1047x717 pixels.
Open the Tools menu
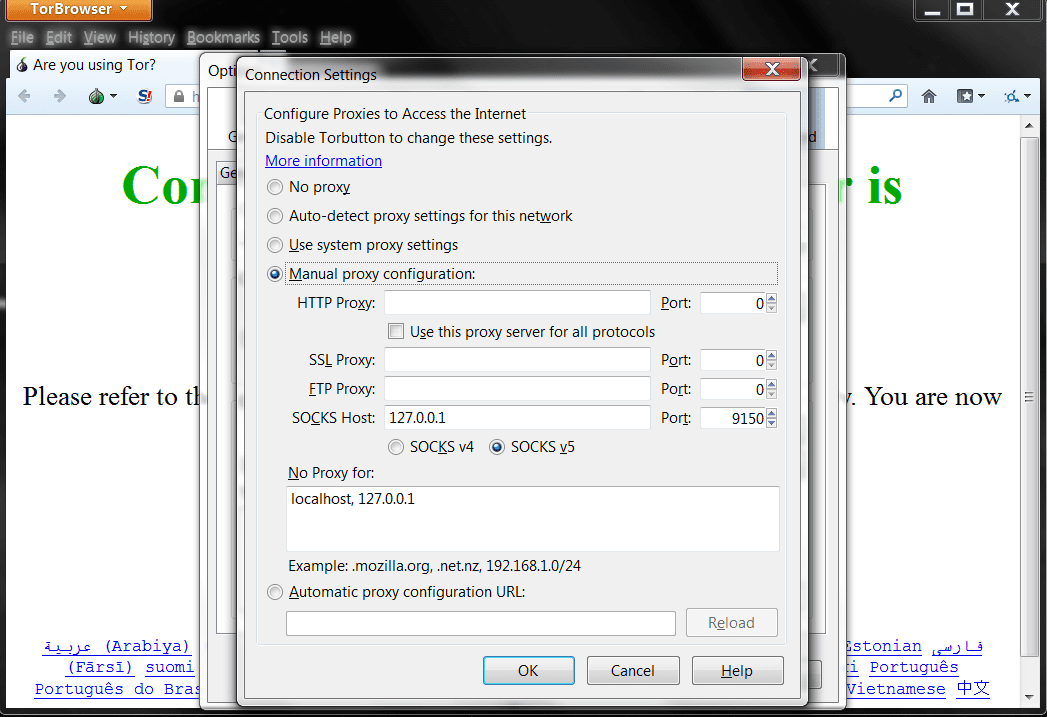(x=290, y=37)
